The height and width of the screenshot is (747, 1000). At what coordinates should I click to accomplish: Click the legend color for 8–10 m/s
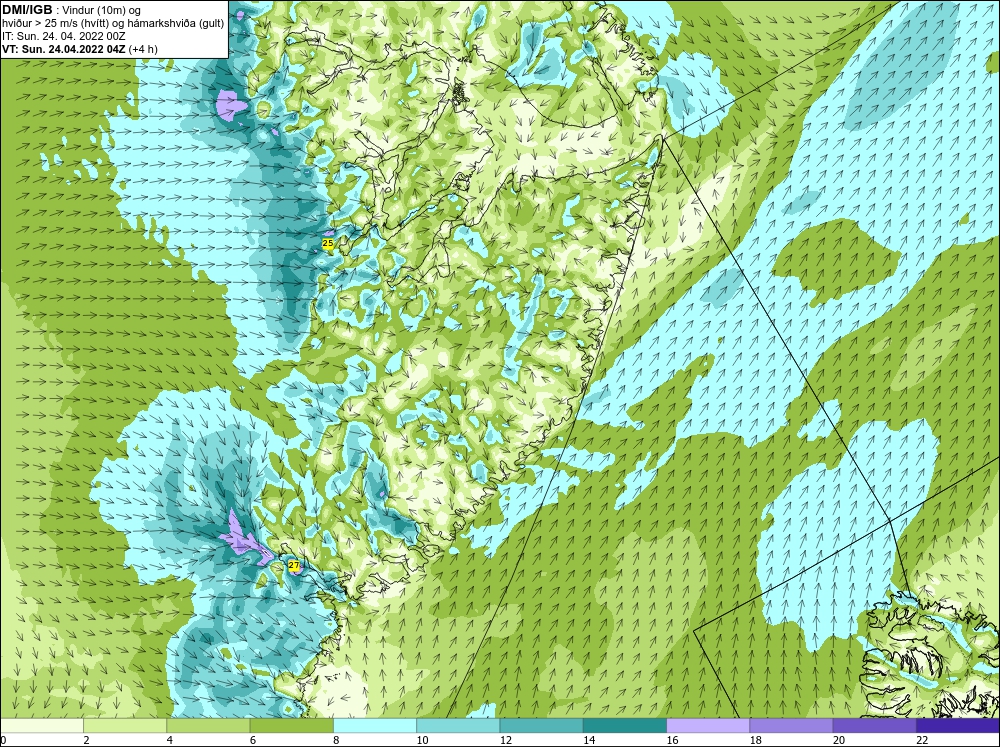375,725
